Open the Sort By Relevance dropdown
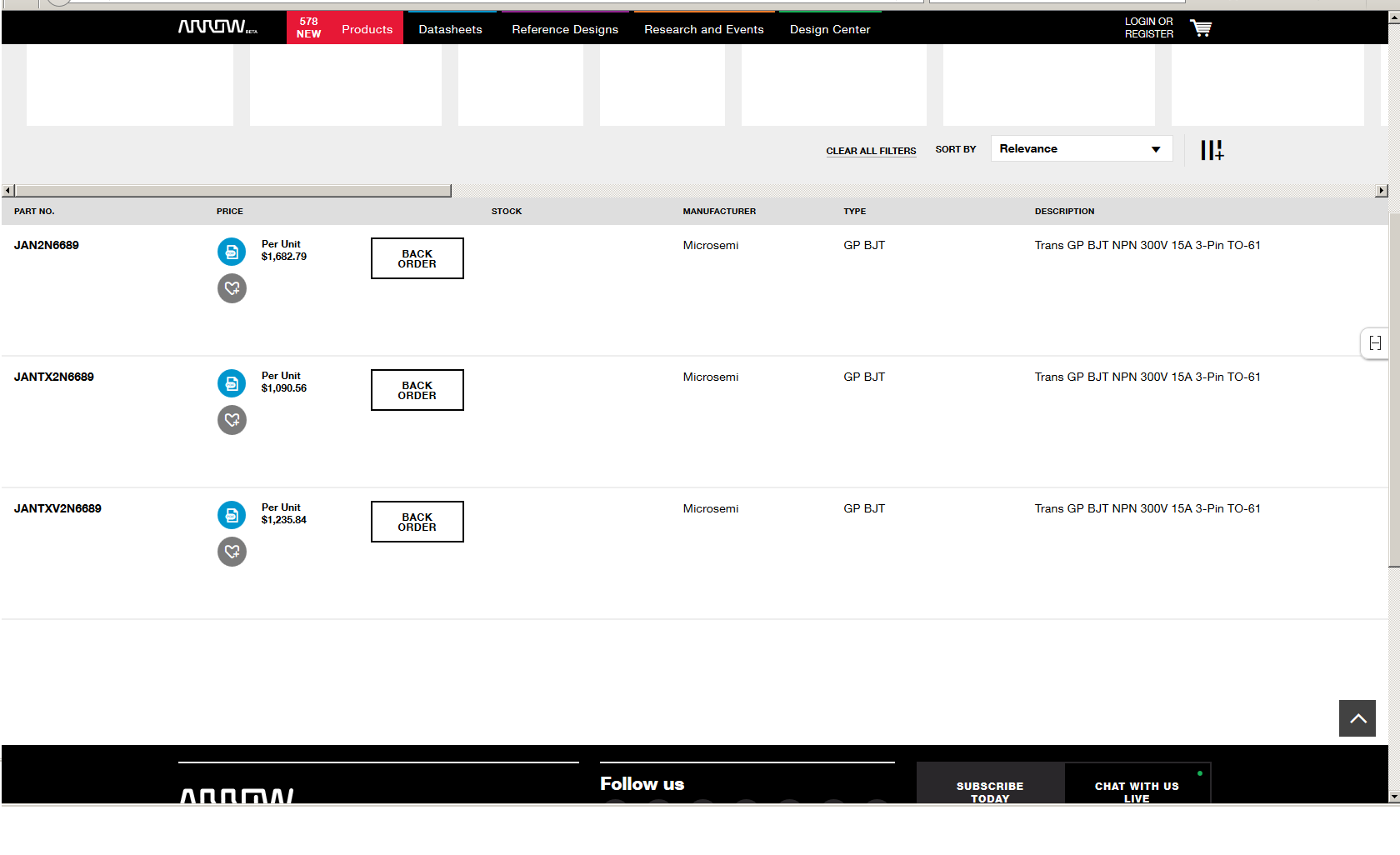 pos(1082,149)
